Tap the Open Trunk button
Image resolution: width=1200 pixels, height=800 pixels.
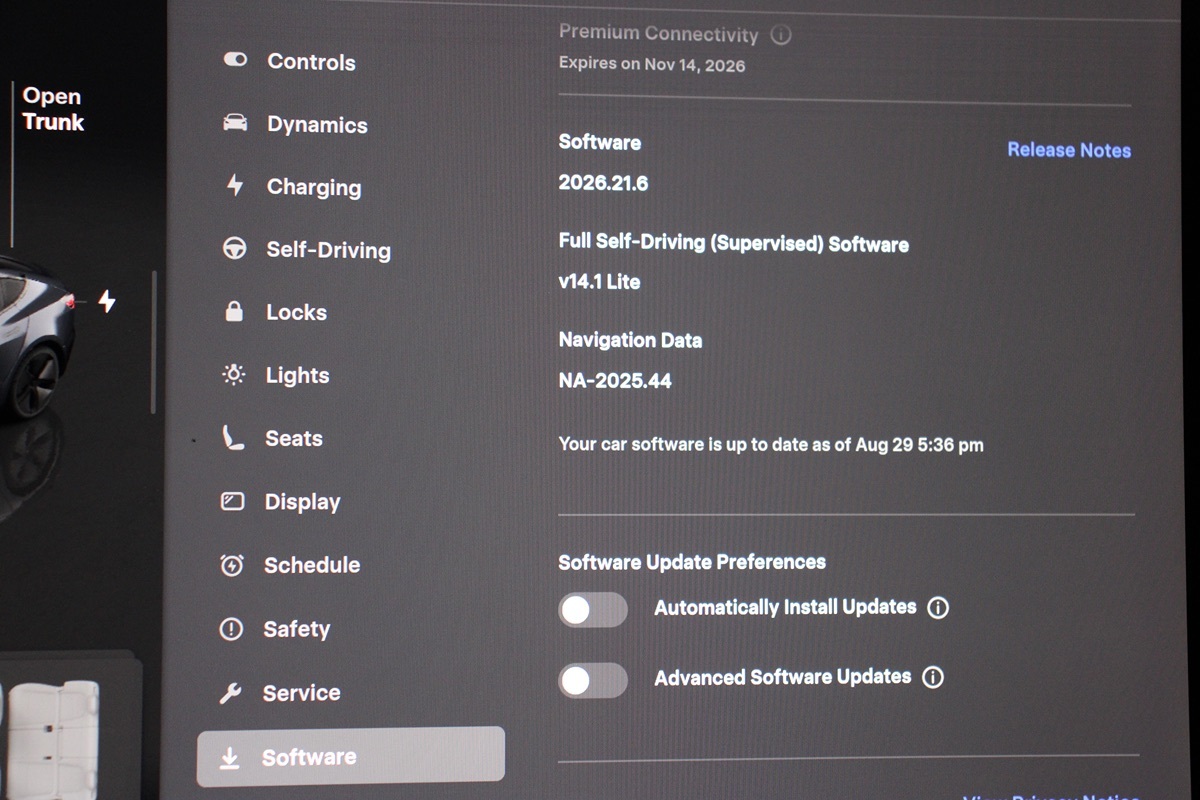tap(53, 109)
